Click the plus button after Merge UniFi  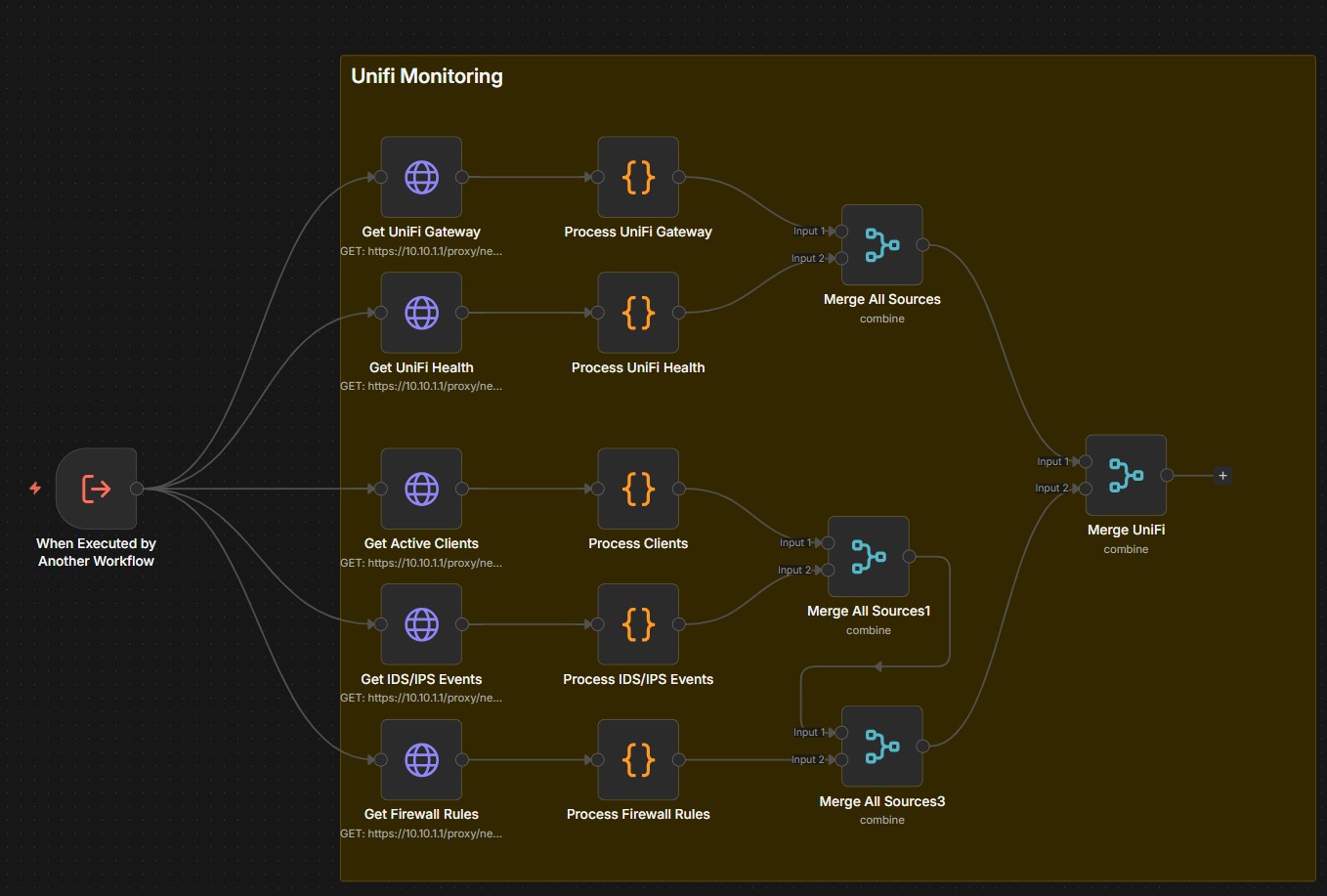(x=1221, y=475)
